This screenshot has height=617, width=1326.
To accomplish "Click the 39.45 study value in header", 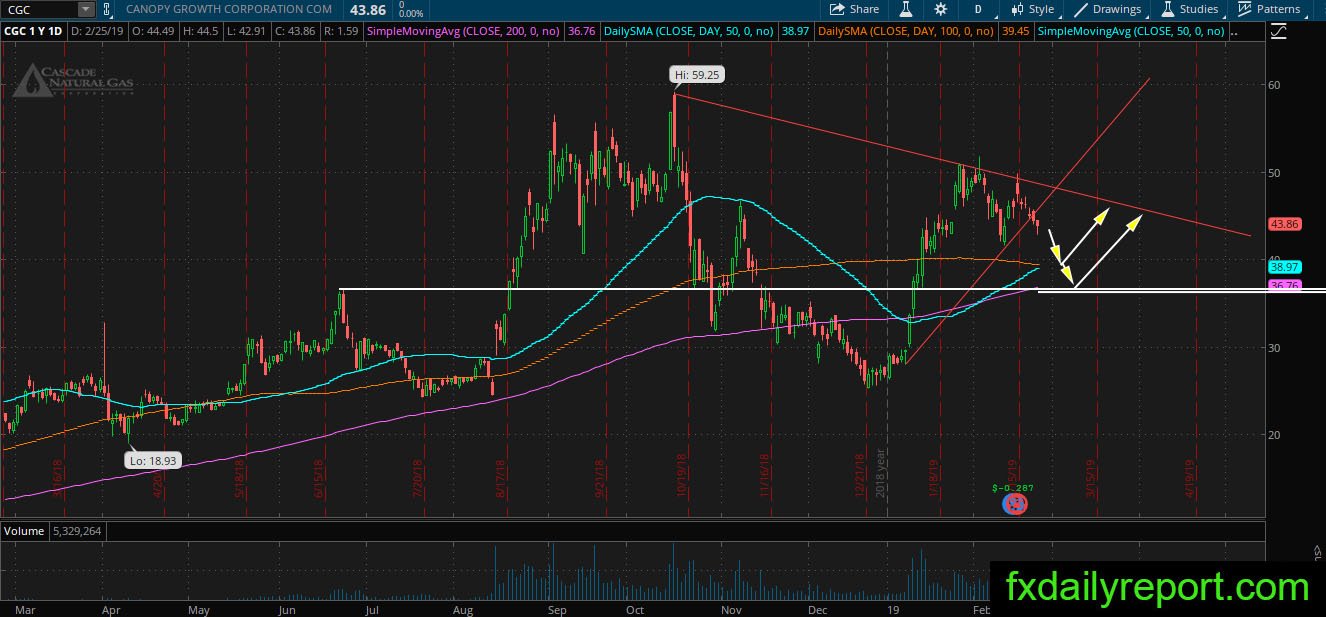I will click(1014, 32).
